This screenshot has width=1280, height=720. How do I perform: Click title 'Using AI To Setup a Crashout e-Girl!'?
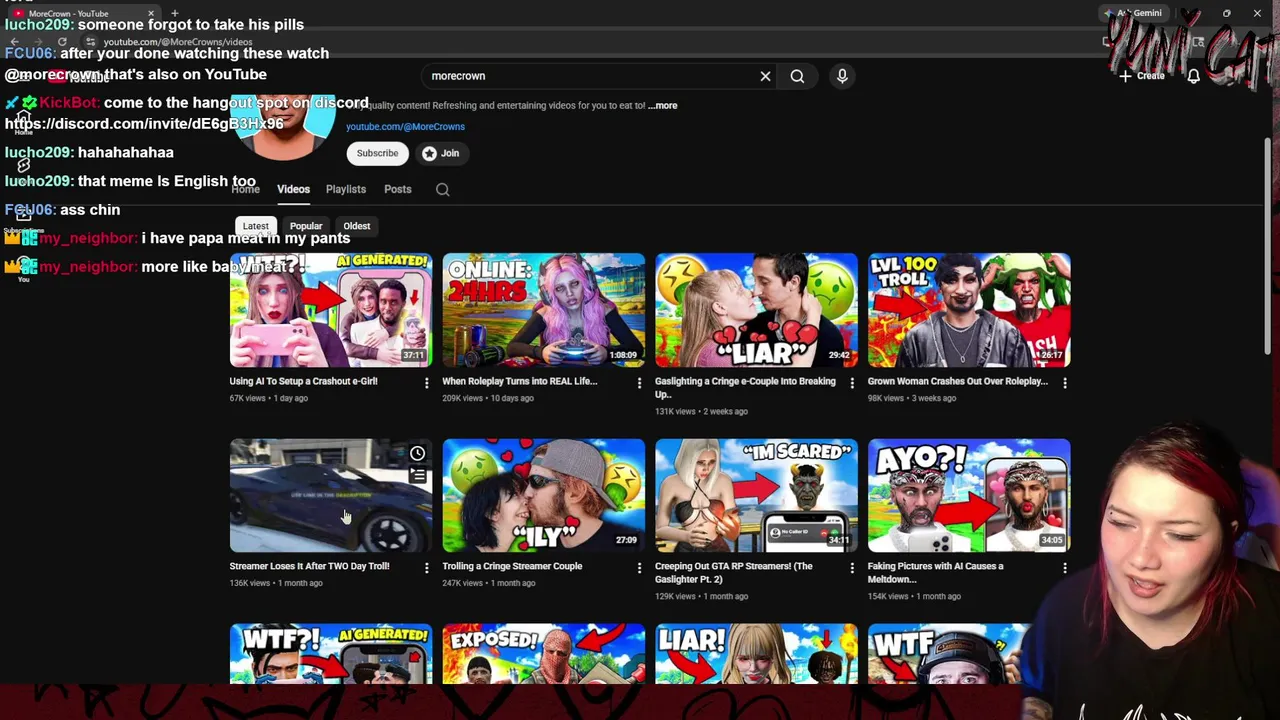tap(303, 381)
